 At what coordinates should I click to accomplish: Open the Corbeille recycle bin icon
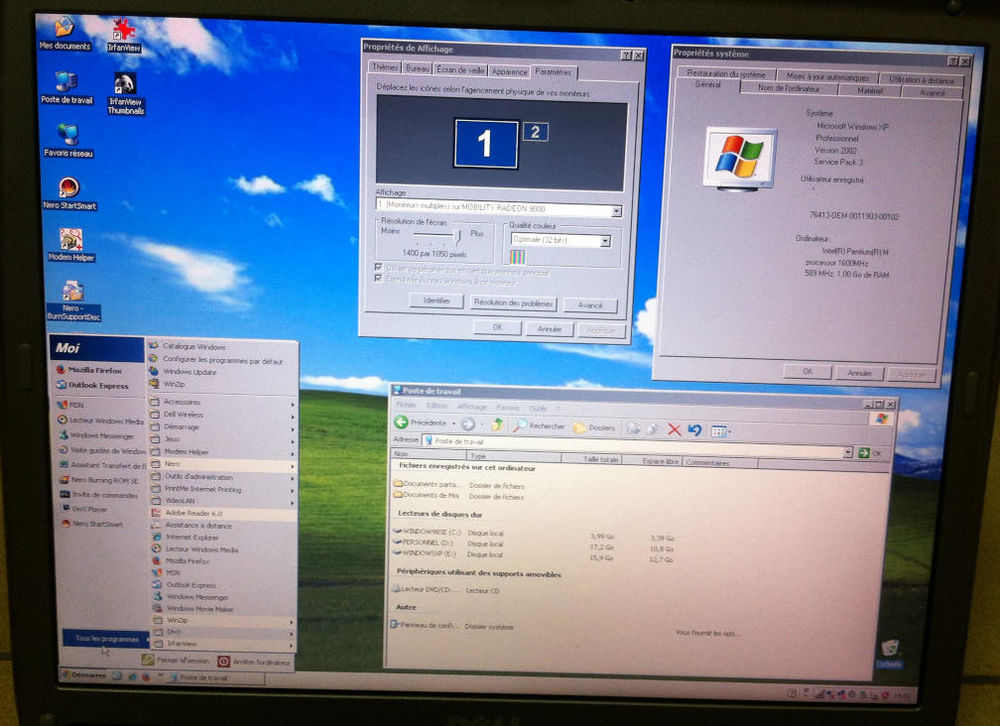[x=889, y=654]
